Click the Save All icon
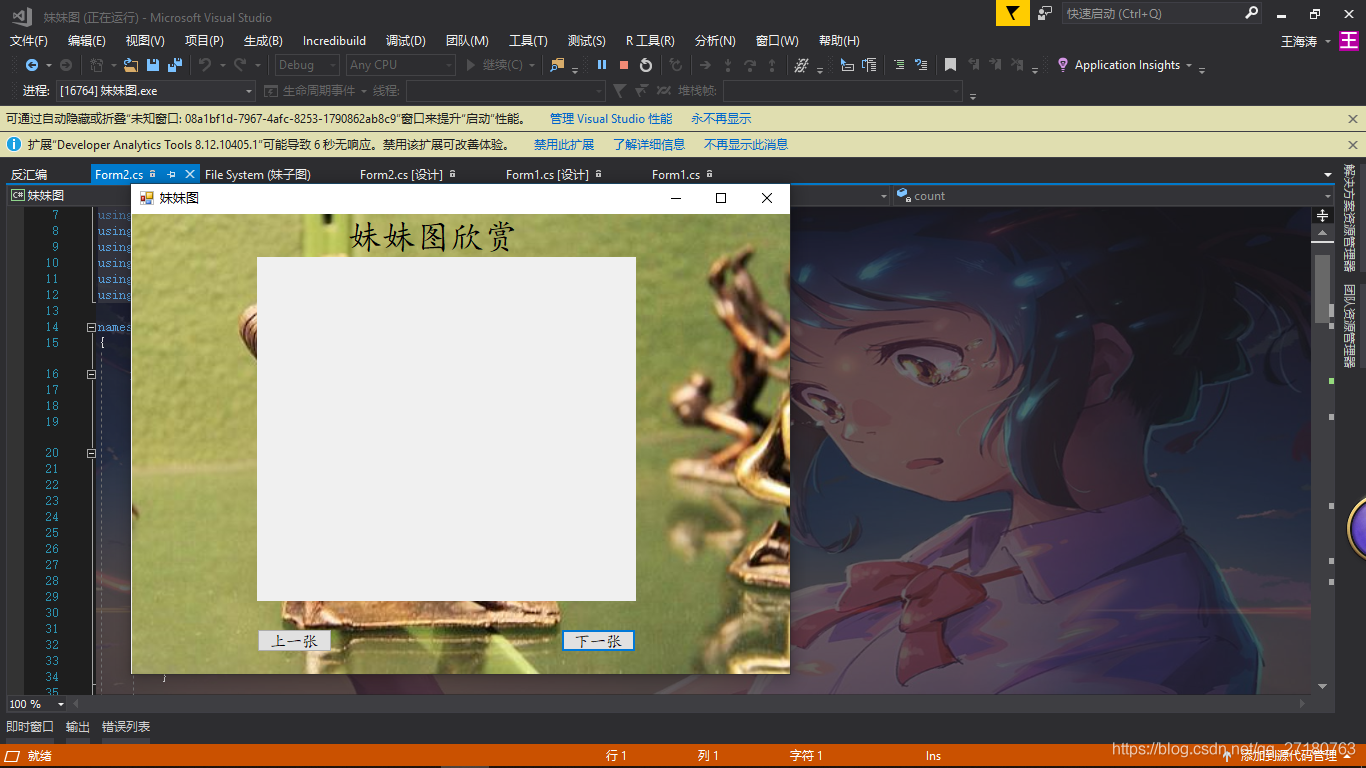1366x768 pixels. pyautogui.click(x=175, y=65)
